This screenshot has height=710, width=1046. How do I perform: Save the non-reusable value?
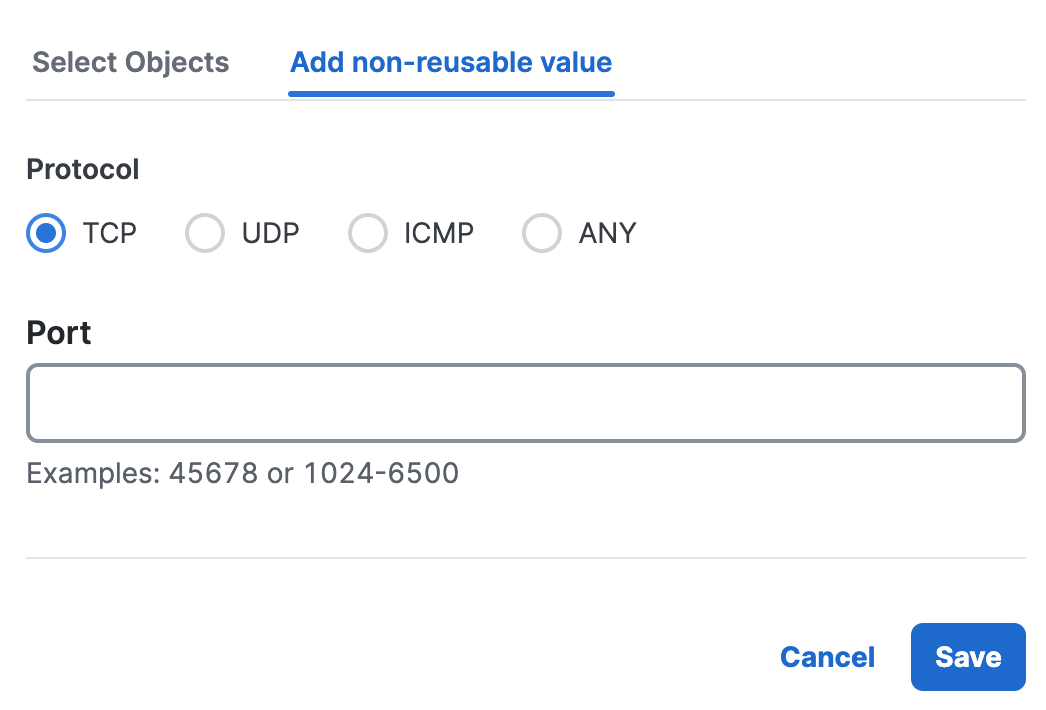click(967, 657)
